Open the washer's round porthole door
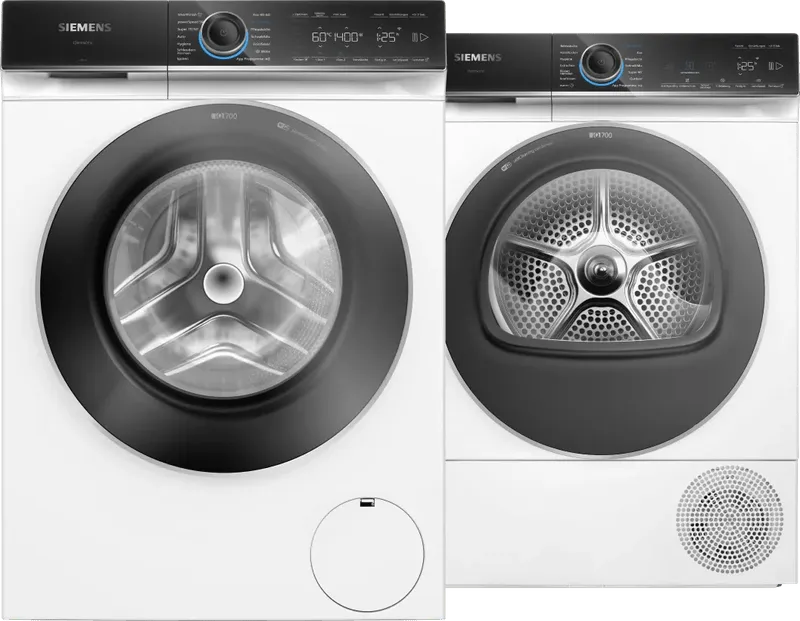800x621 pixels. [224, 286]
